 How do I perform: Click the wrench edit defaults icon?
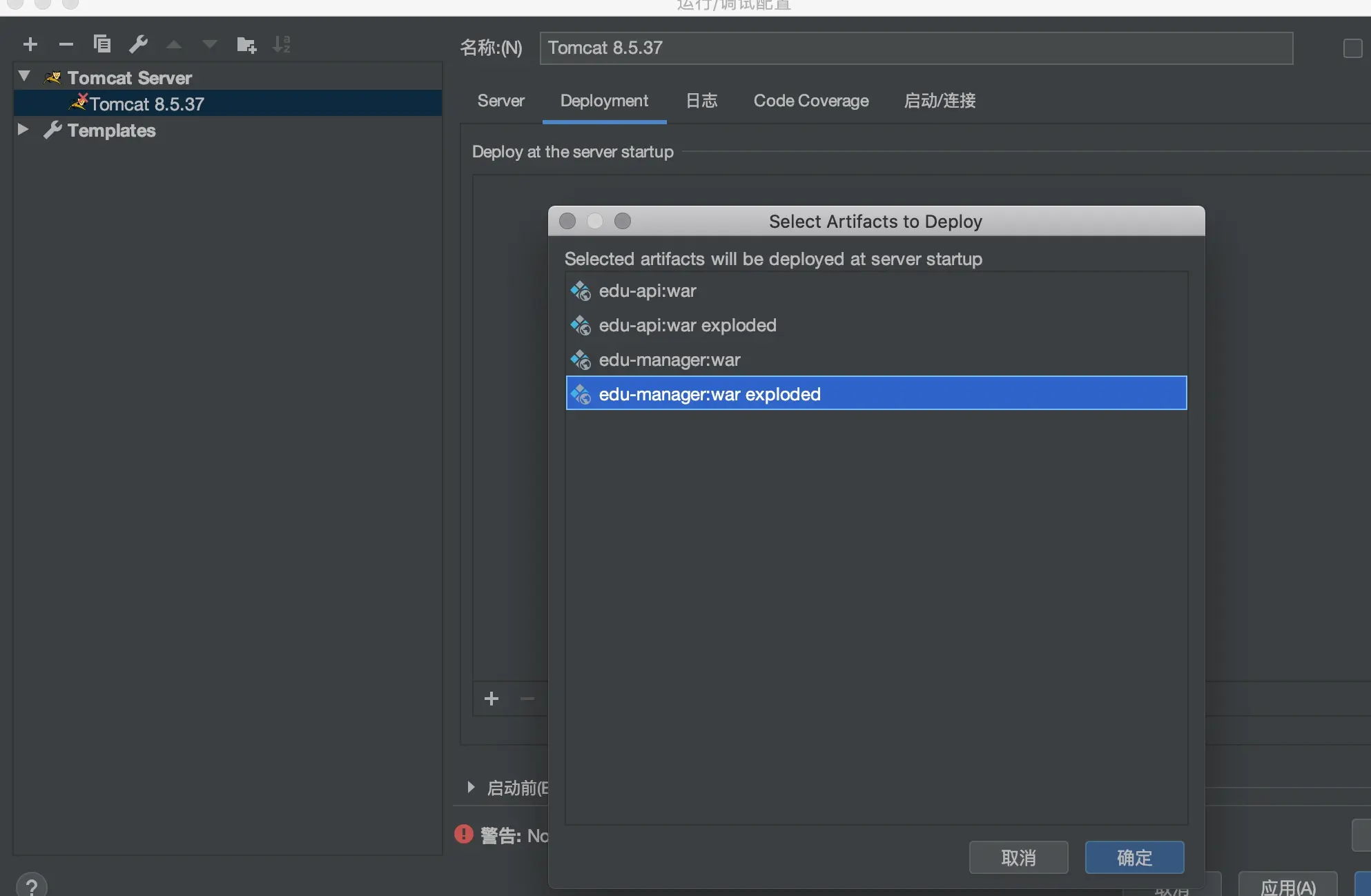pos(138,45)
